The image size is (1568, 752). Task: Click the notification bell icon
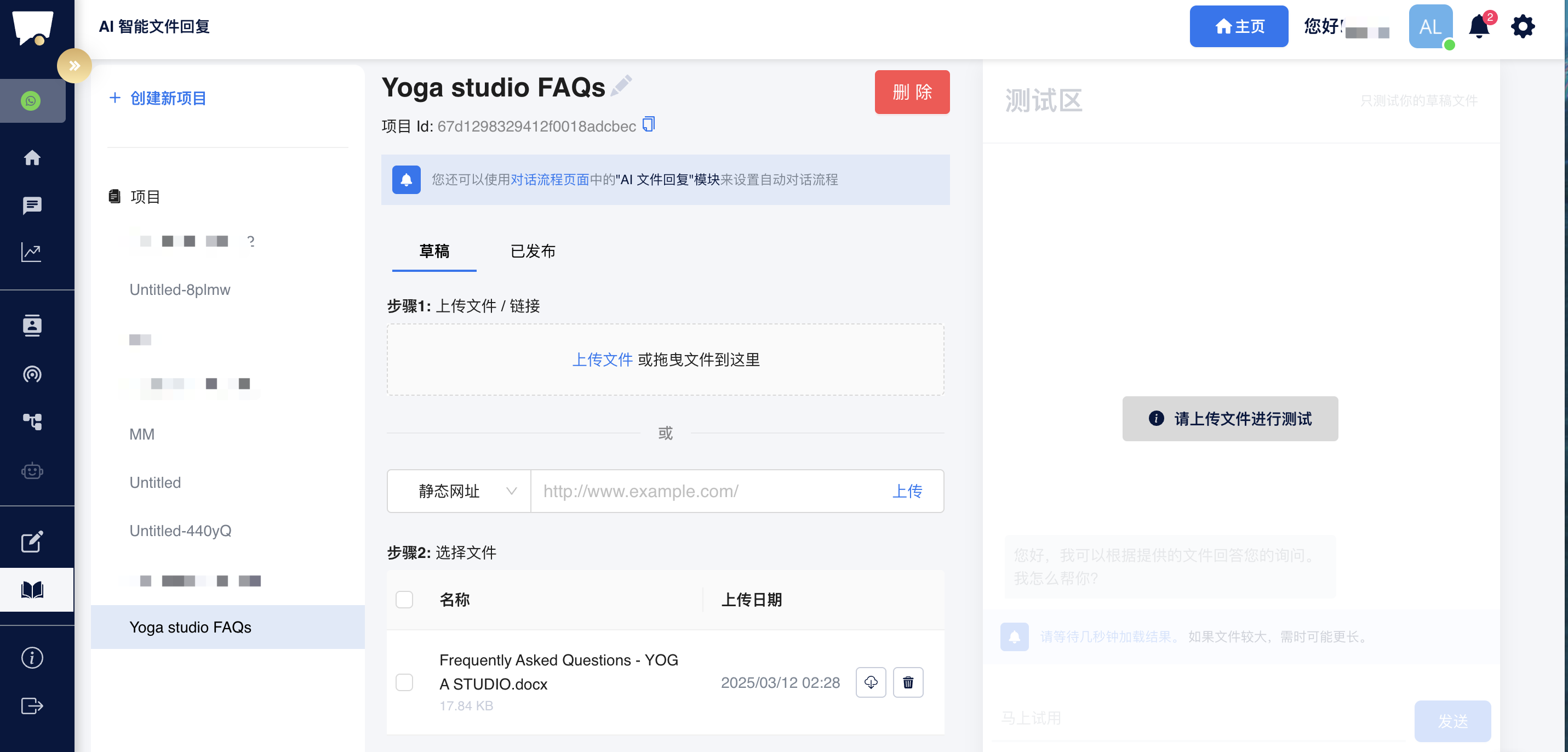coord(1479,27)
